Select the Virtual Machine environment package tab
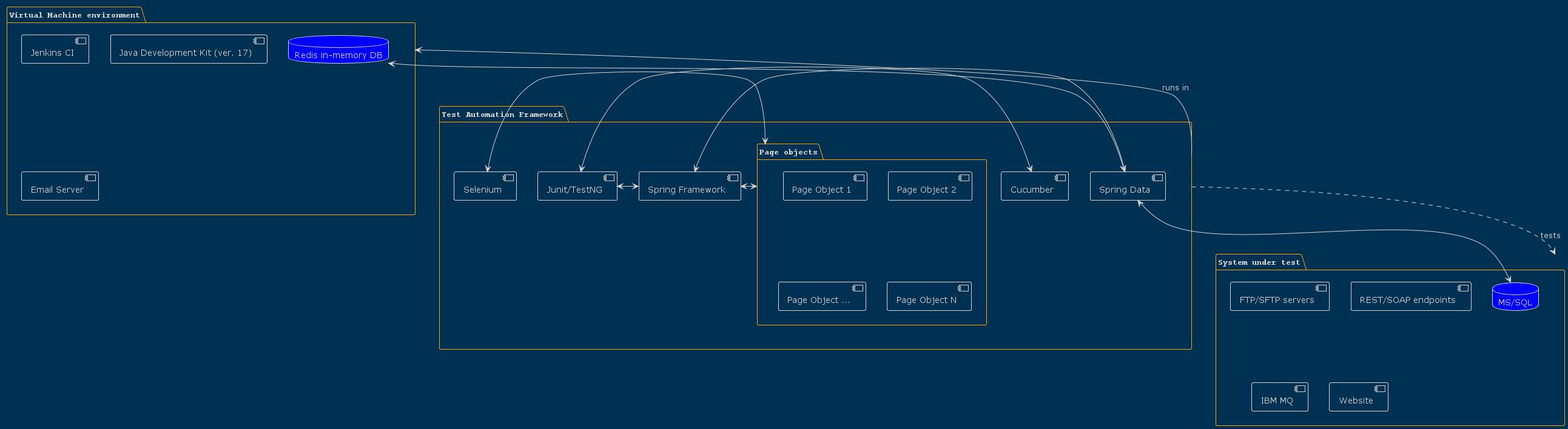The height and width of the screenshot is (429, 1568). 74,15
